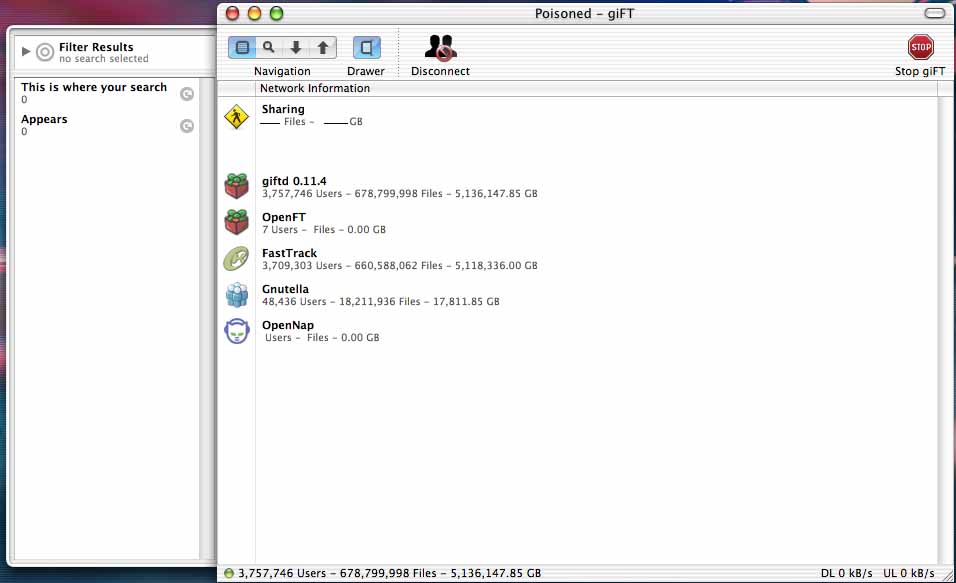Select the 'OpenFT' network row

577,223
